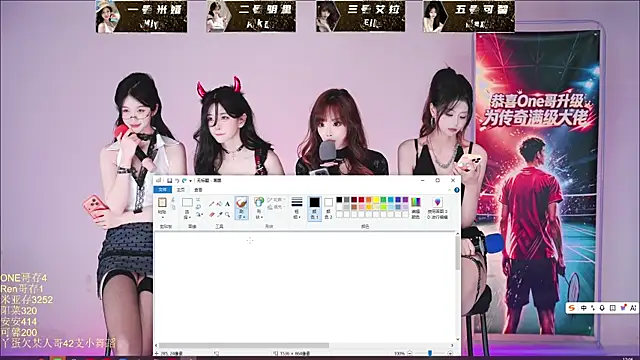Pick the red color swatch

(361, 200)
